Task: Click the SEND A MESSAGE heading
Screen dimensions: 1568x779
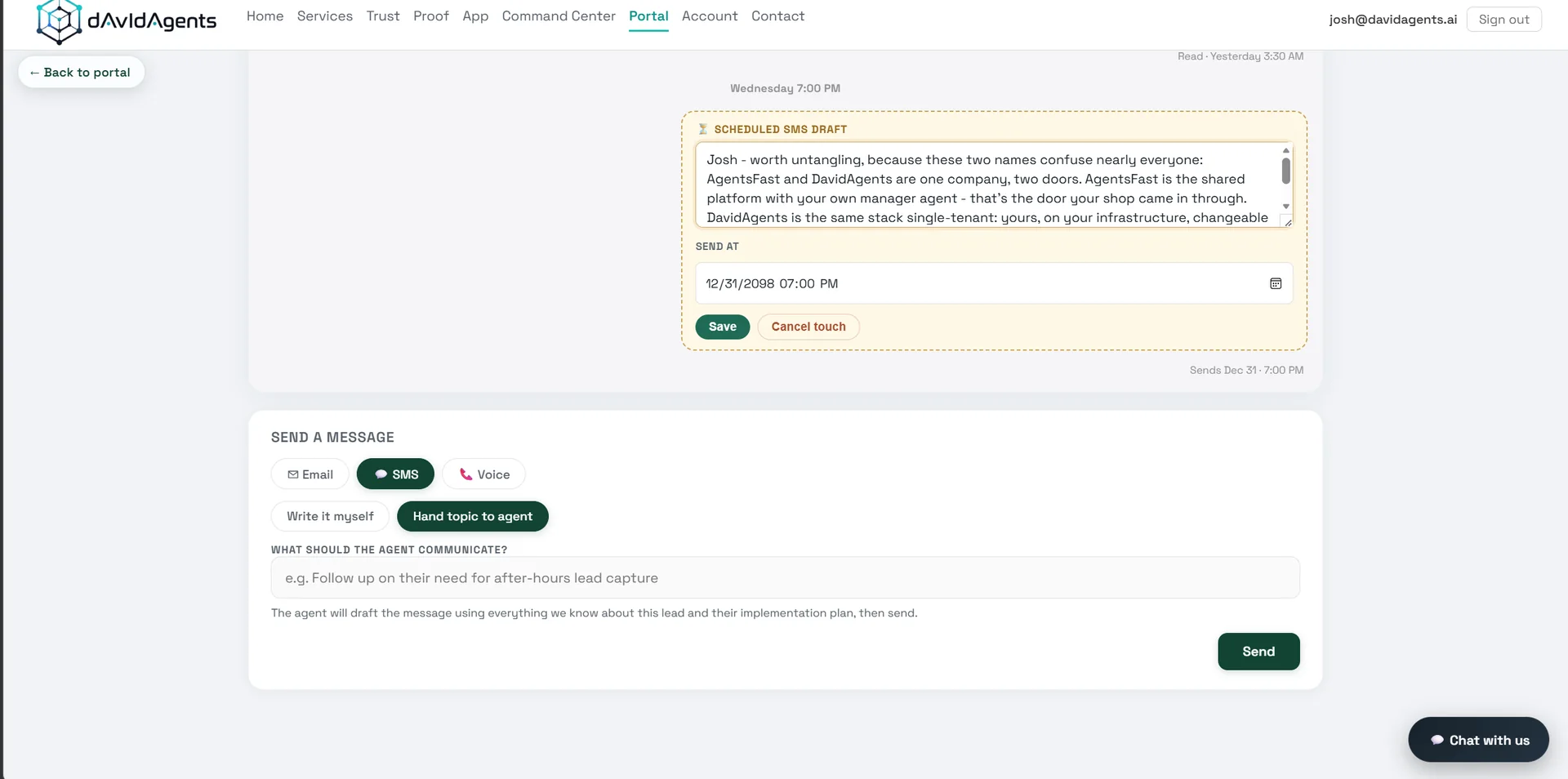Action: [x=332, y=438]
